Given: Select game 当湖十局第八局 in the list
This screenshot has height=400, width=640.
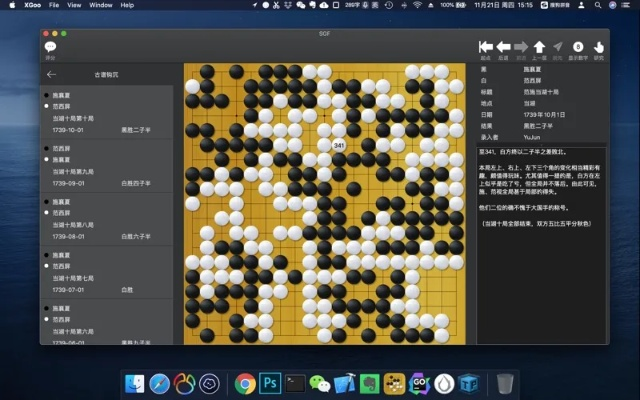Looking at the screenshot, I should coord(107,219).
